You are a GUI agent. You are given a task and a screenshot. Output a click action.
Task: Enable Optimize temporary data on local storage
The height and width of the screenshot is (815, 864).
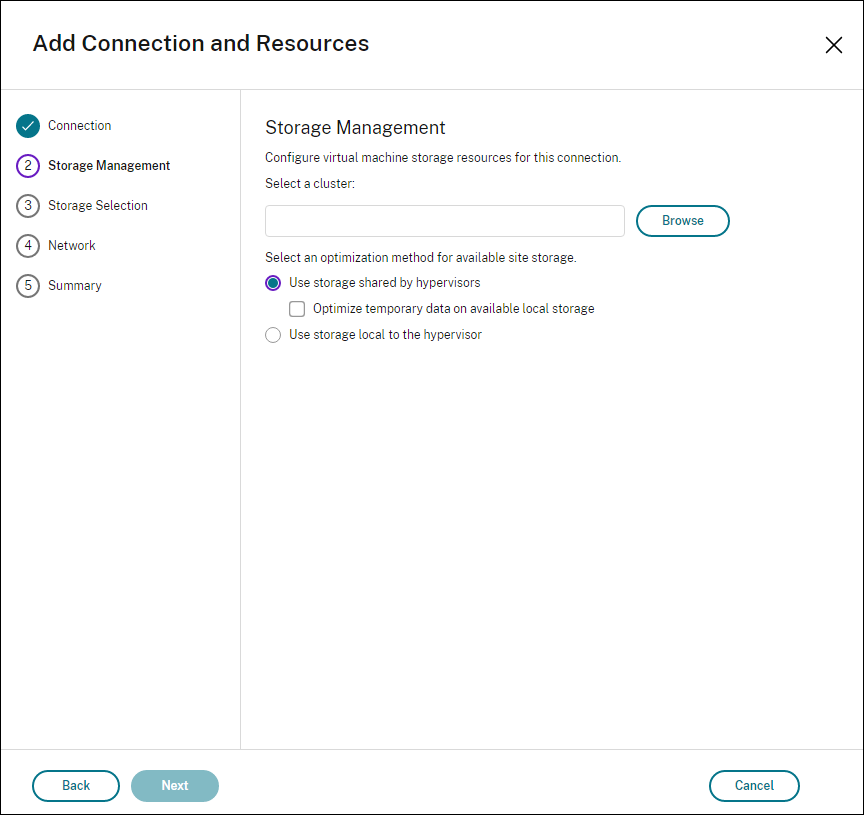pyautogui.click(x=296, y=308)
